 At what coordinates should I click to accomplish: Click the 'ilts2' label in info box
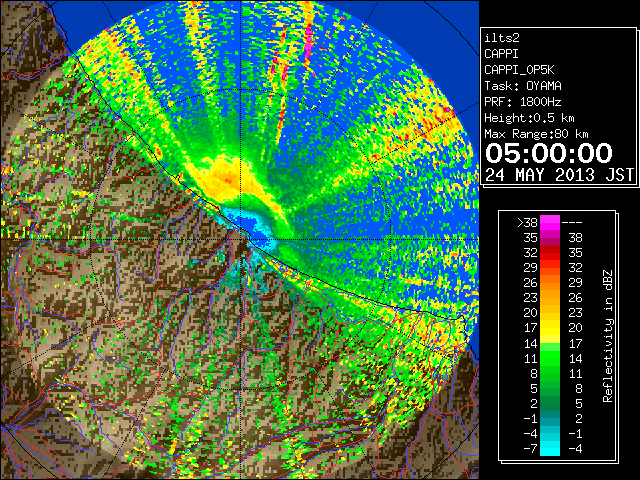click(x=502, y=38)
